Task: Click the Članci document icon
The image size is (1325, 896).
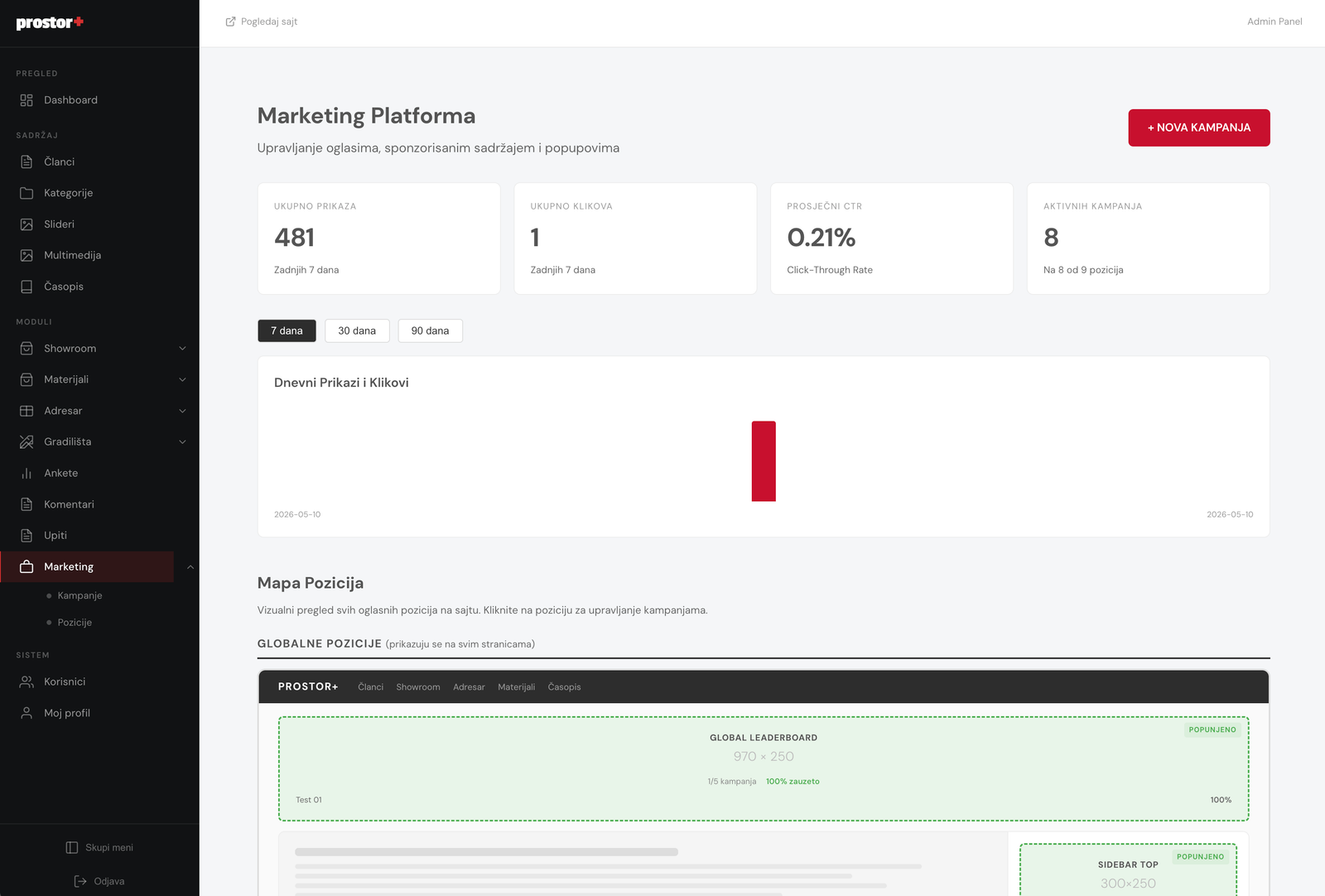Action: 26,162
